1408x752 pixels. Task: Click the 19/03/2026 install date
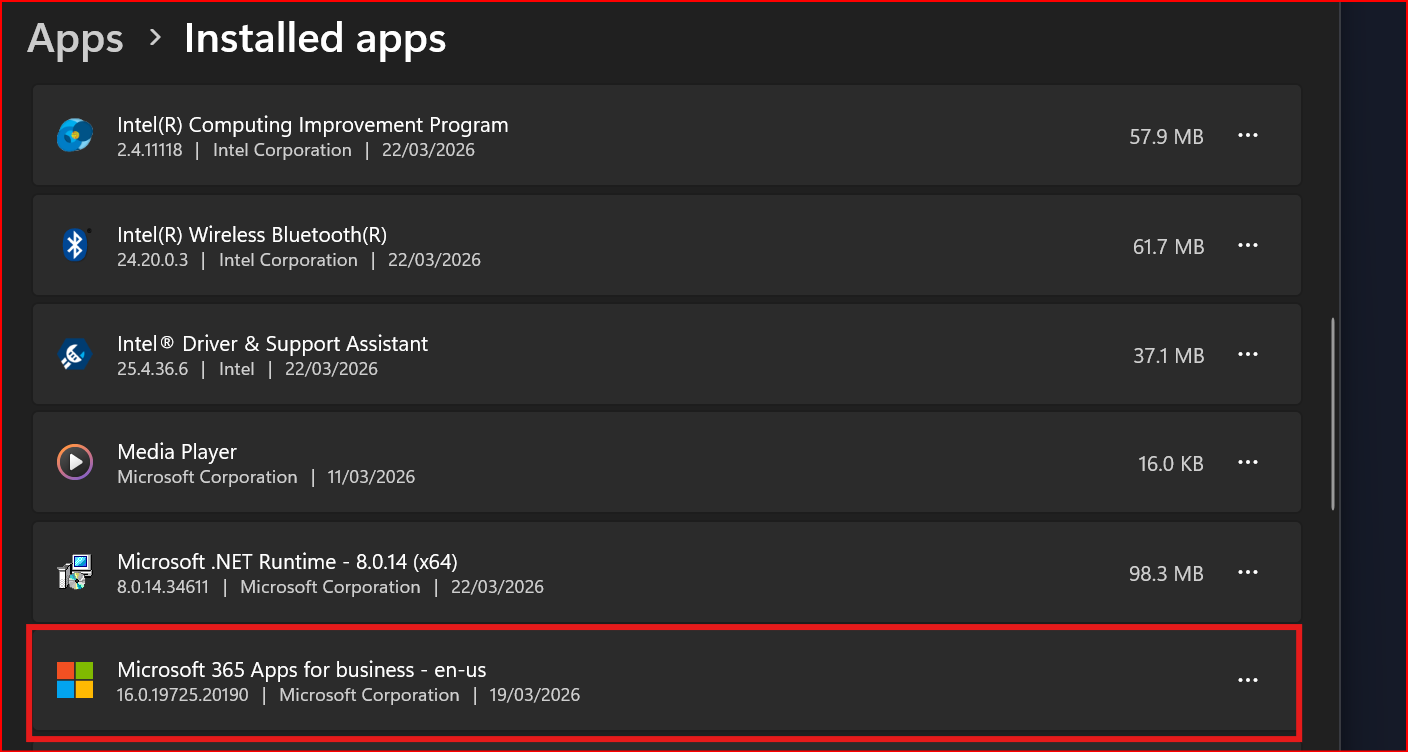point(535,695)
